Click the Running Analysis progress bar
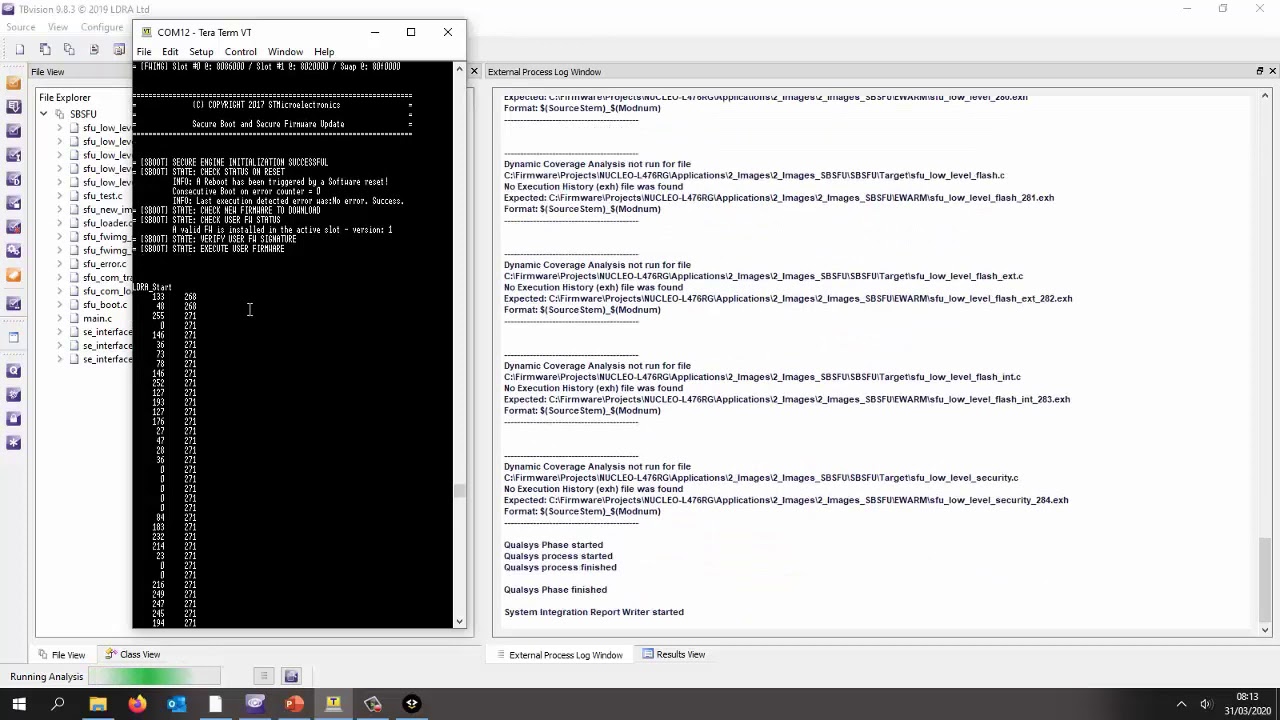 point(155,677)
